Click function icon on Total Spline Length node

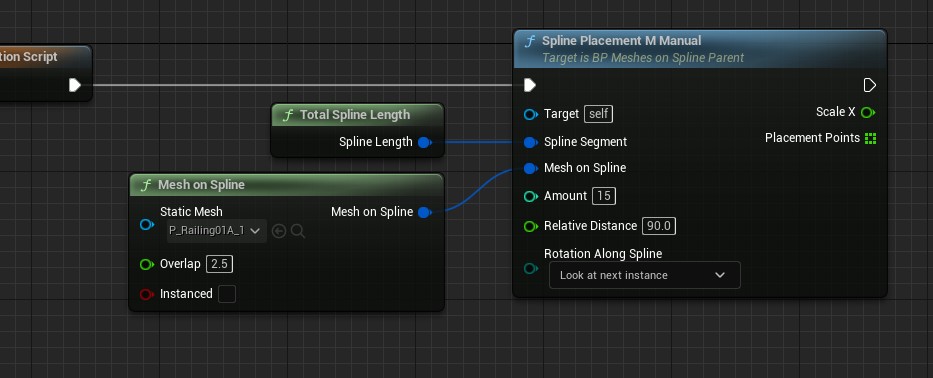point(288,115)
